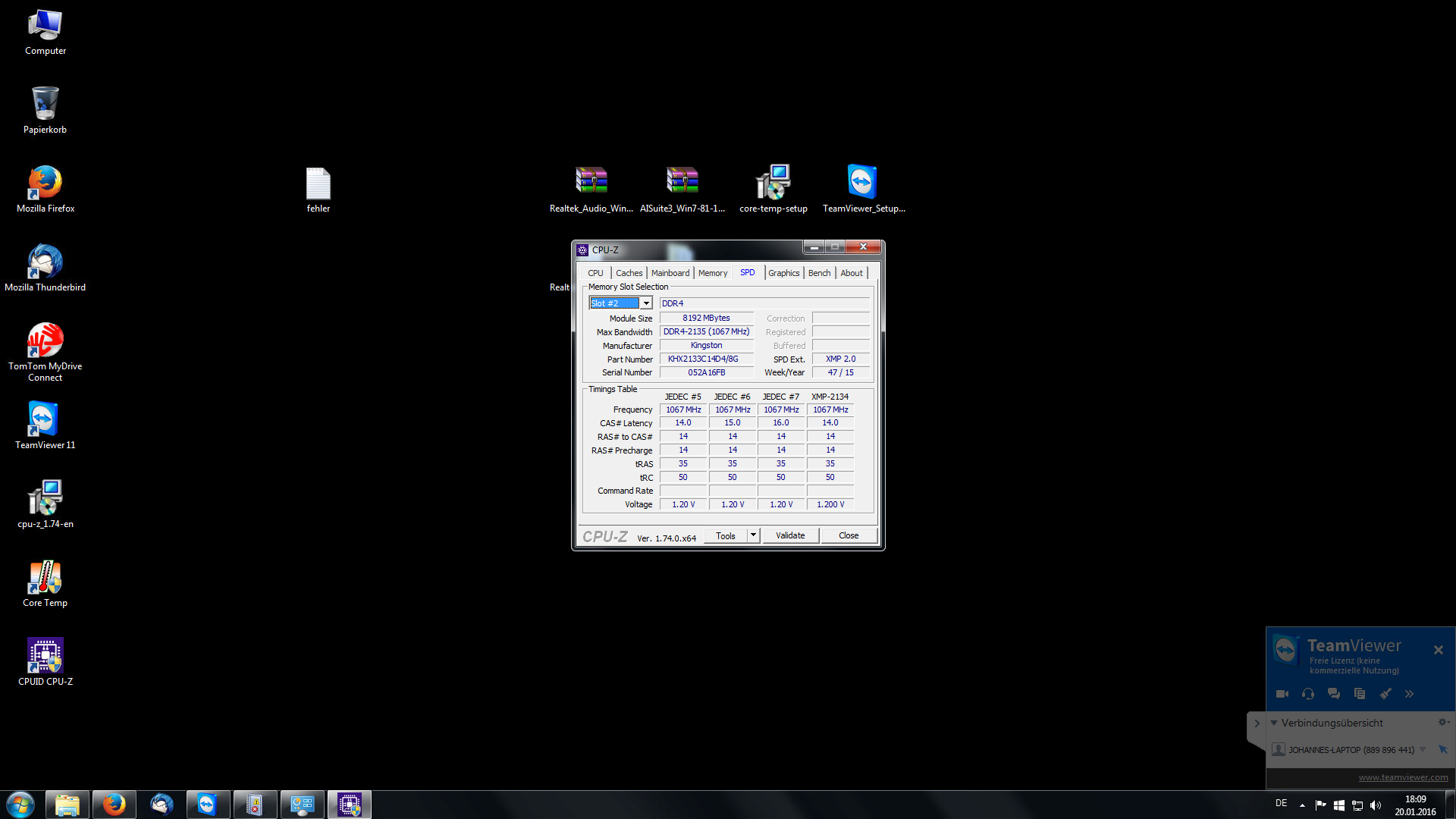1456x819 pixels.
Task: Expand more TeamViewer toolbar options
Action: pos(1410,694)
